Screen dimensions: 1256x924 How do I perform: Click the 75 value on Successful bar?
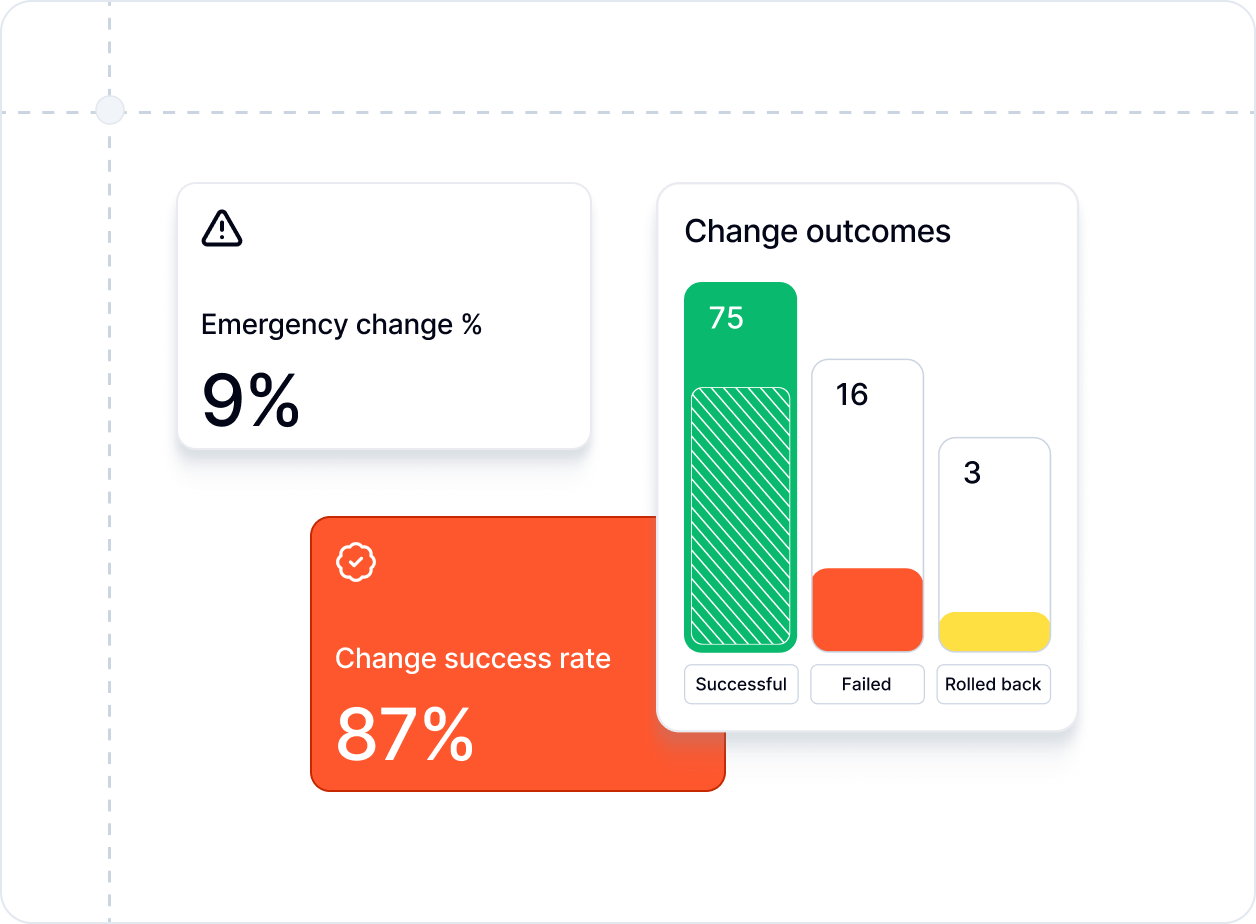coord(726,318)
